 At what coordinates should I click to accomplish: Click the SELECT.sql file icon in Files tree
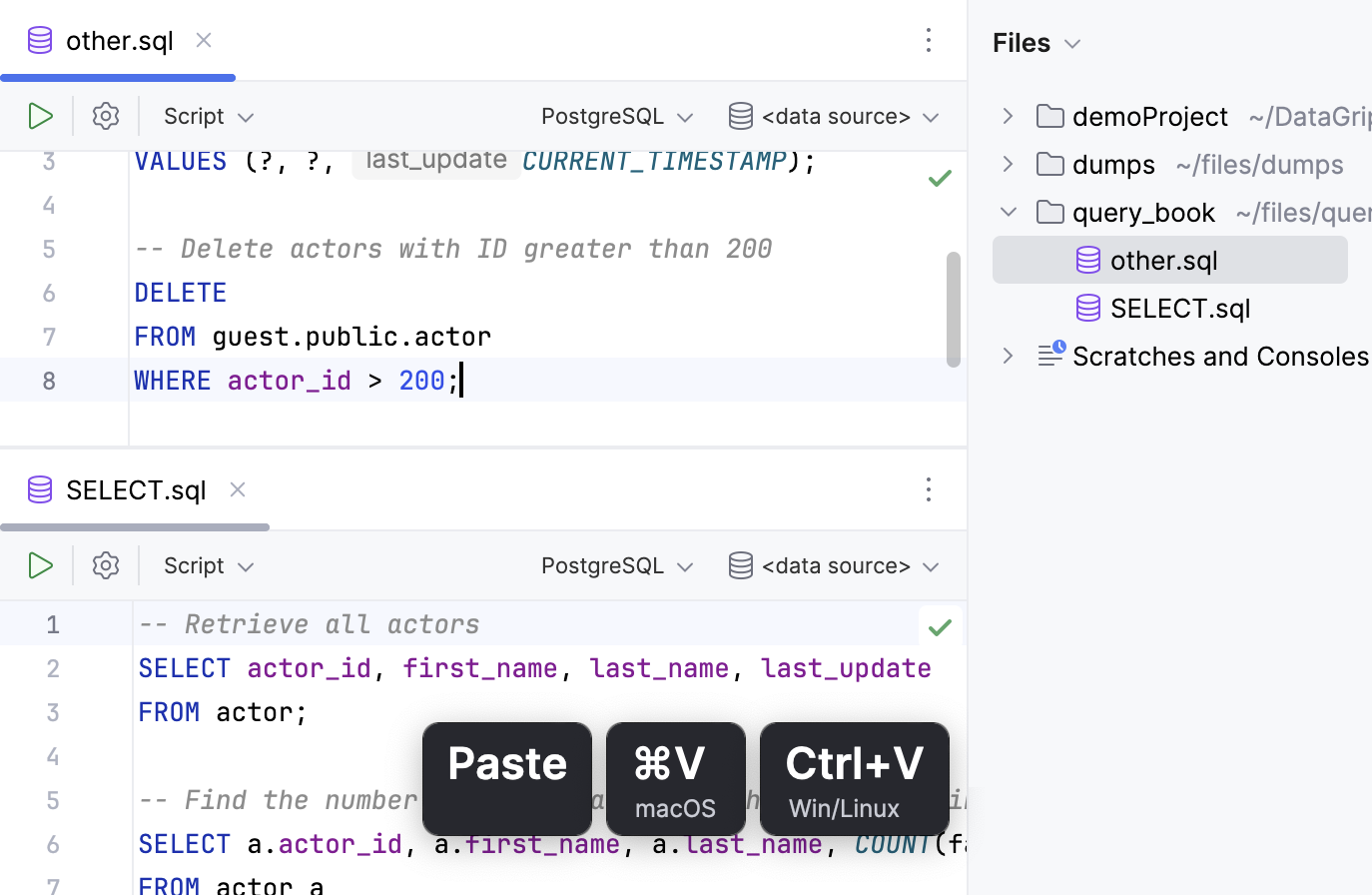pos(1088,308)
